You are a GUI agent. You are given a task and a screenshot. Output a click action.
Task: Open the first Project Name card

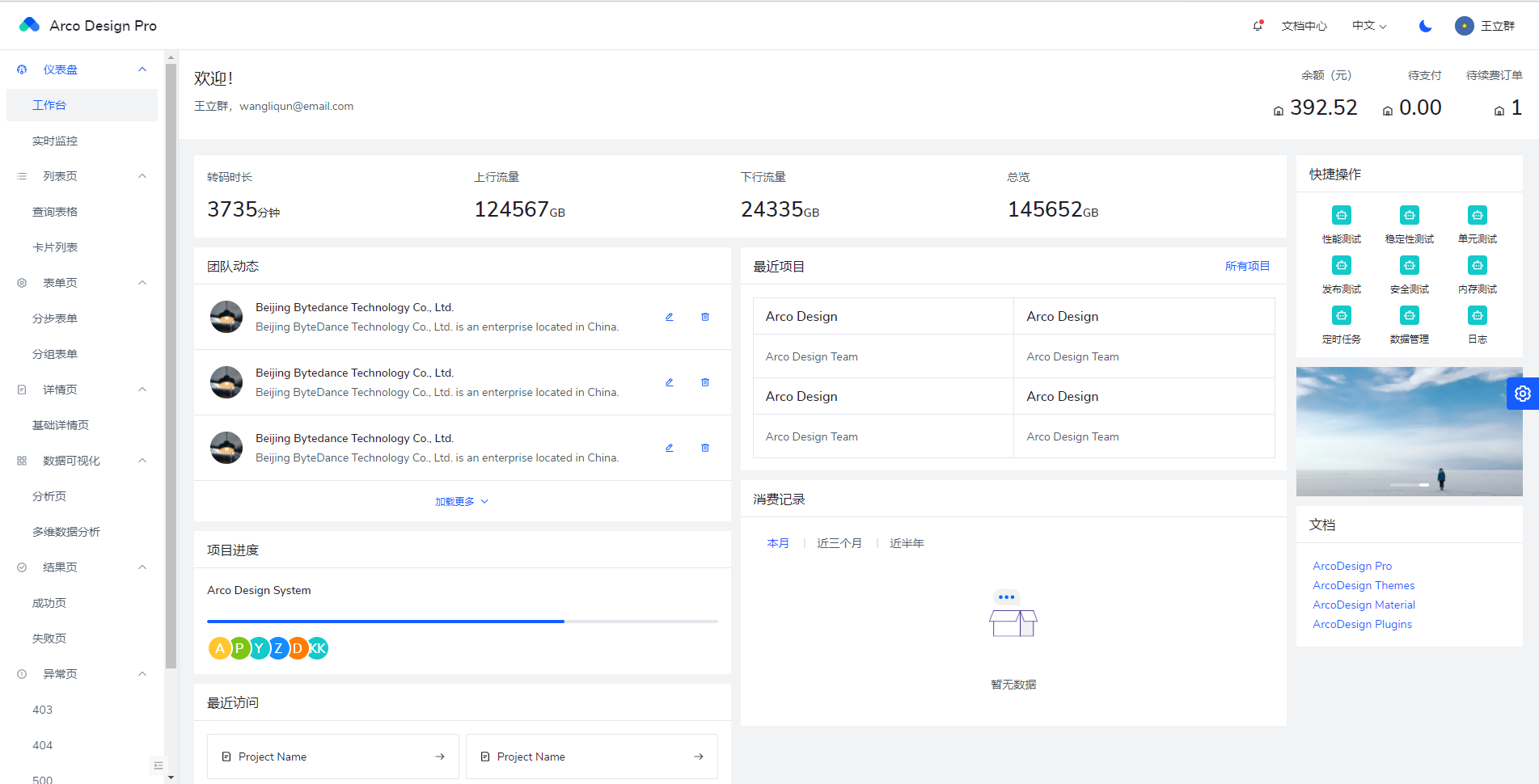333,757
